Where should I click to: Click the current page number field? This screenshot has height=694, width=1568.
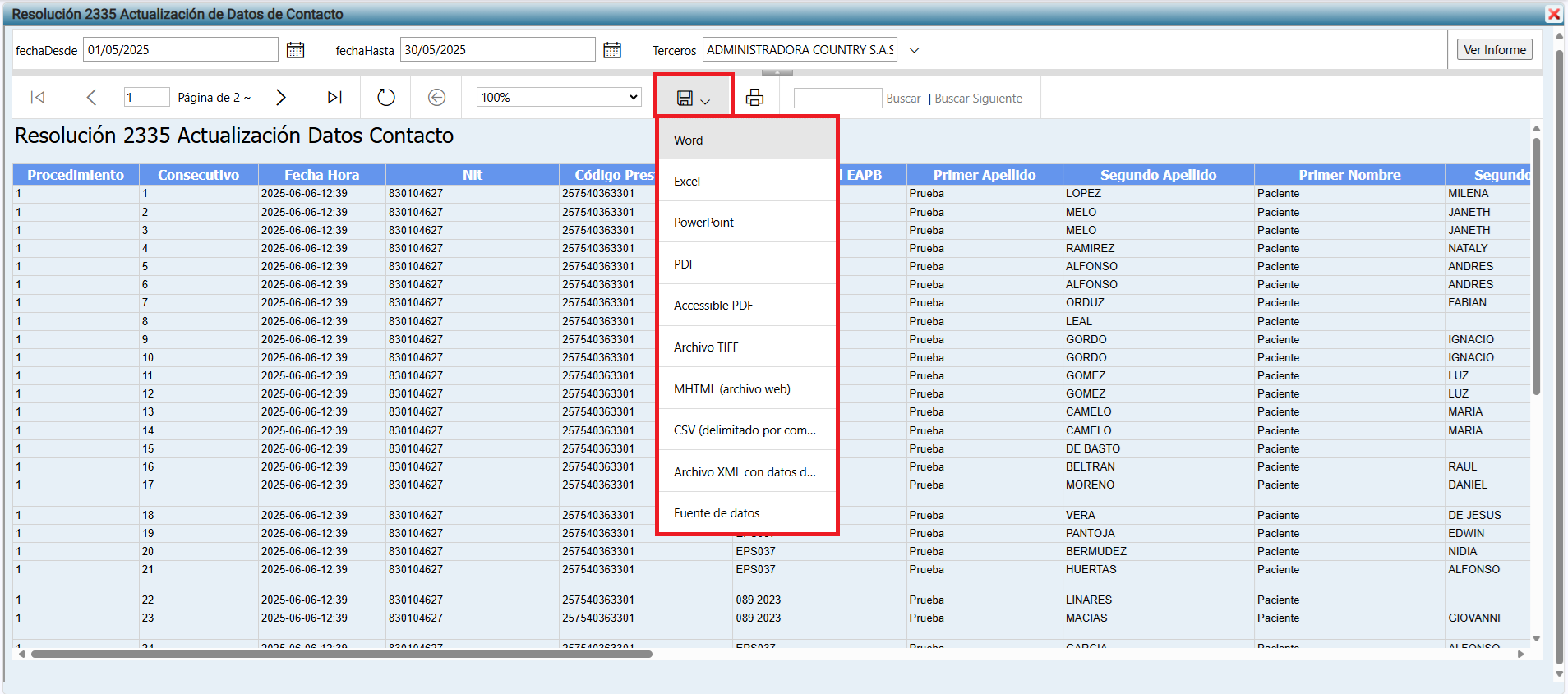[x=146, y=98]
